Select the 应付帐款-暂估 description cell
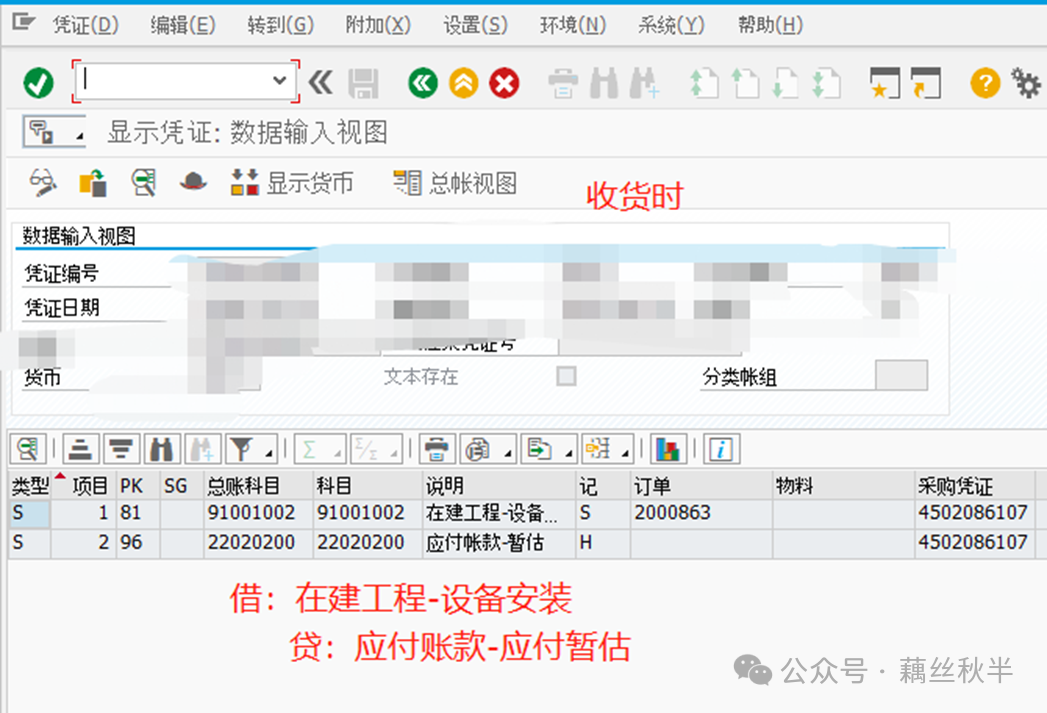This screenshot has height=713, width=1047. 499,542
